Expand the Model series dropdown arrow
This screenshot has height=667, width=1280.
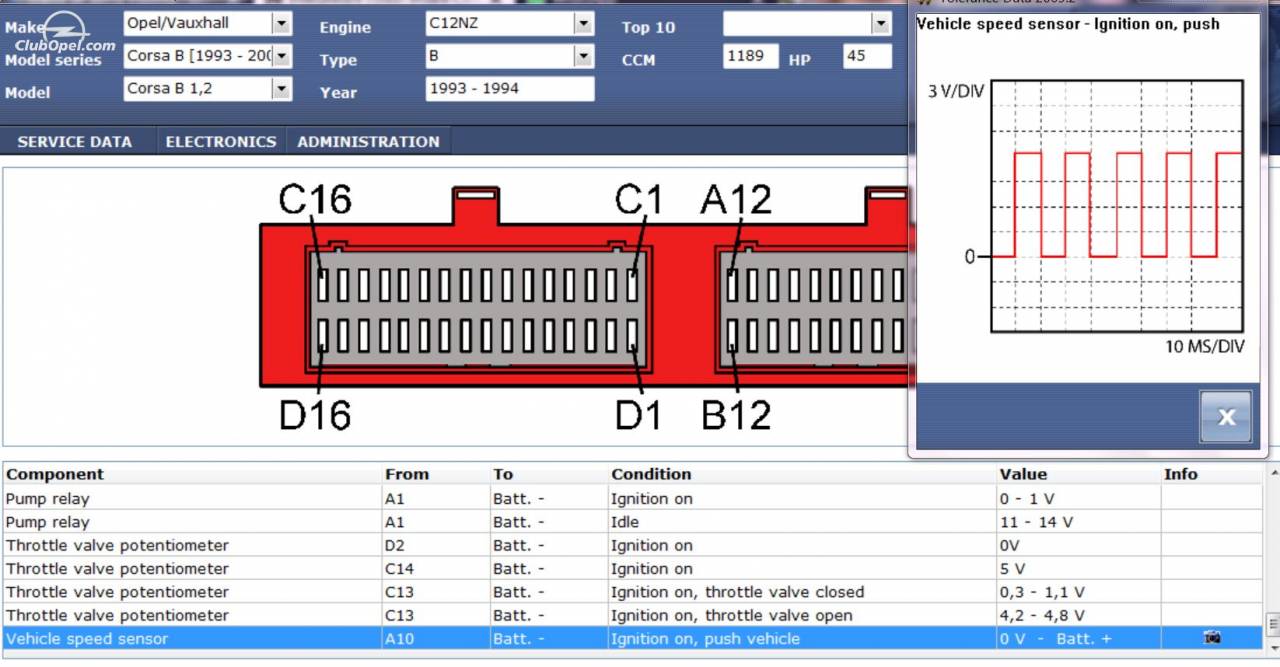tap(281, 56)
